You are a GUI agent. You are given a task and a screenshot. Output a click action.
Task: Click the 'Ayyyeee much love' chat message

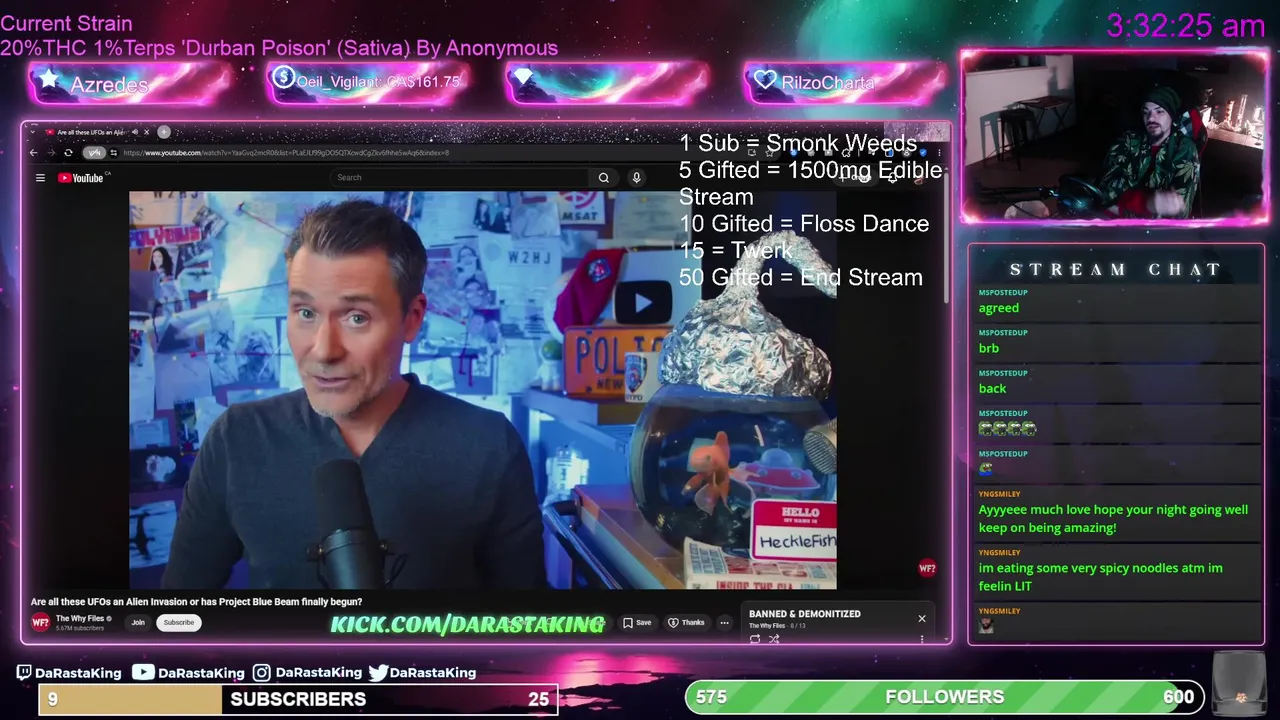click(x=1113, y=518)
